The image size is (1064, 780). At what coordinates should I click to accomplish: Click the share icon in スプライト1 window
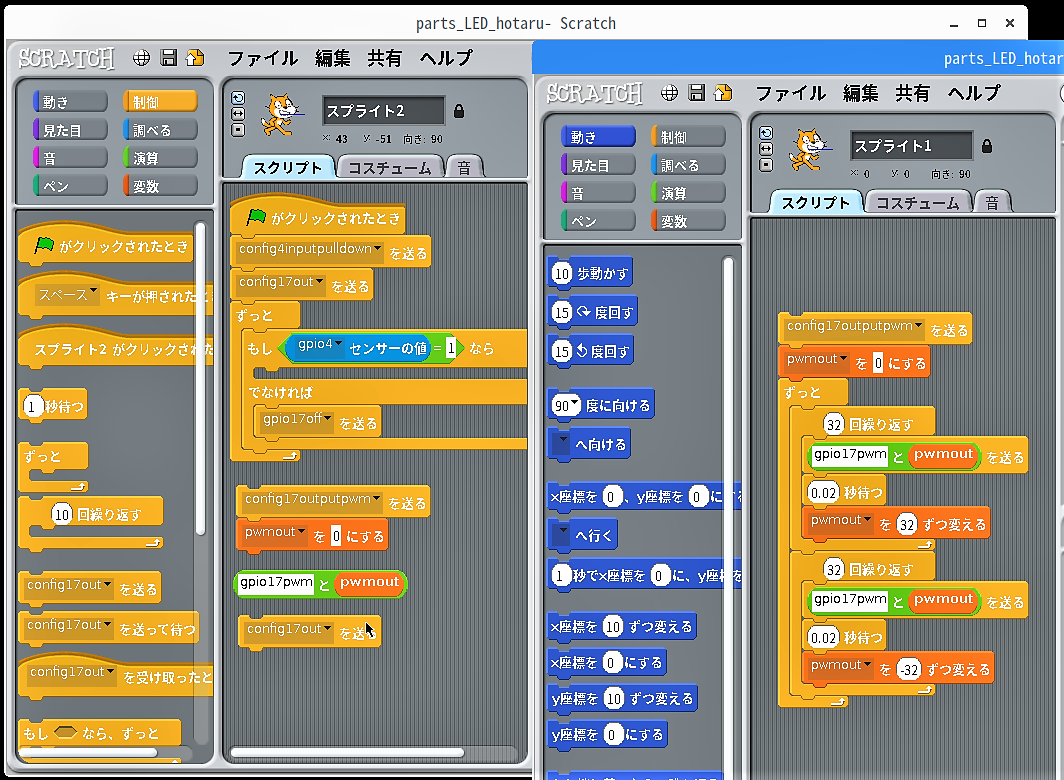click(x=723, y=93)
